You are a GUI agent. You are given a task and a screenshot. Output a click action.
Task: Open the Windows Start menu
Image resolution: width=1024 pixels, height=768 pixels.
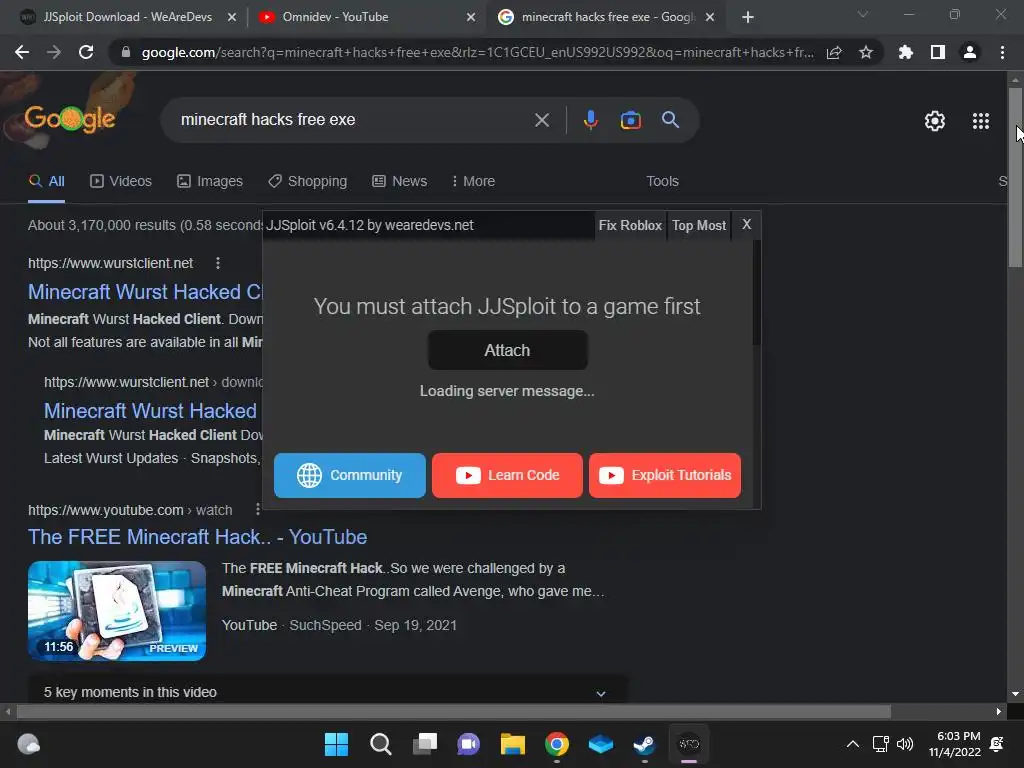click(336, 744)
